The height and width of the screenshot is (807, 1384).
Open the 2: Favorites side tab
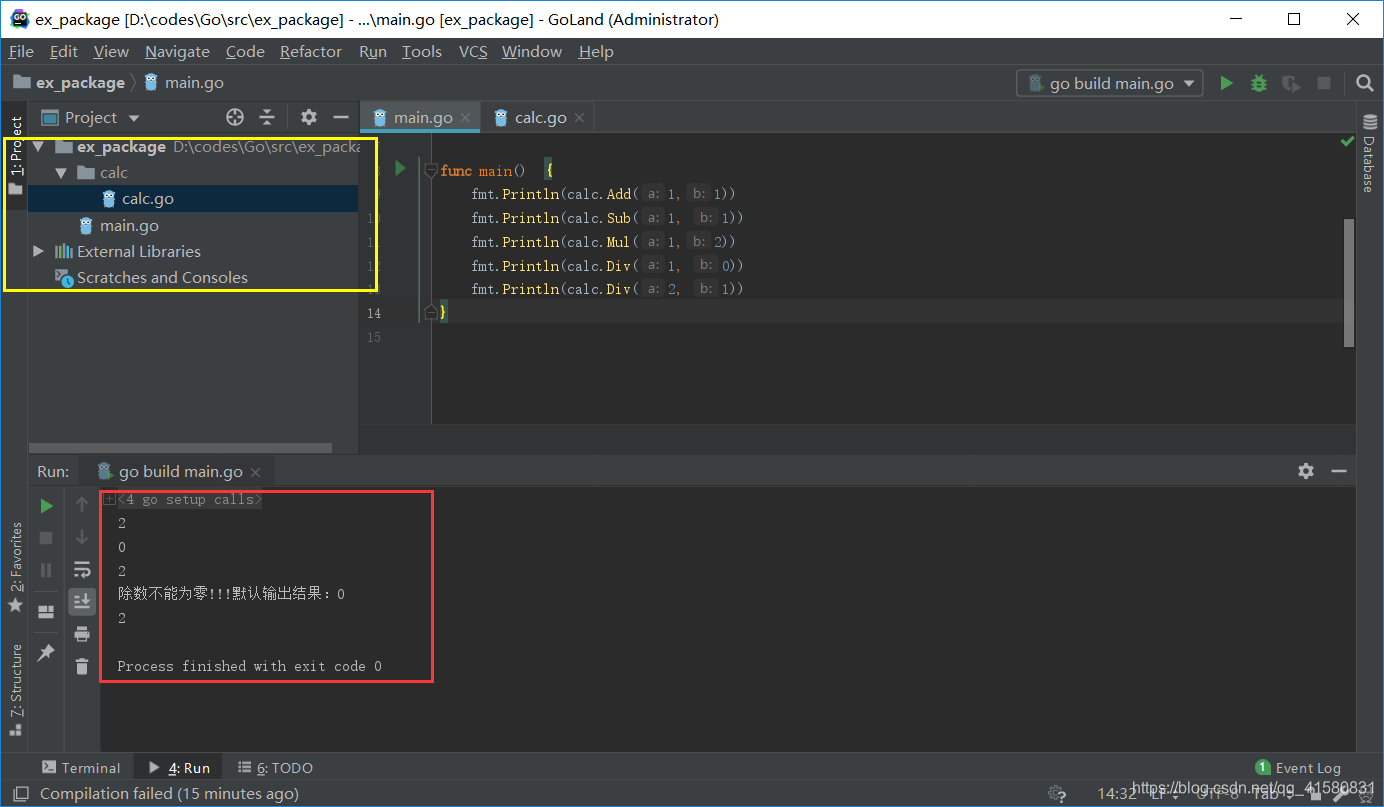coord(15,566)
